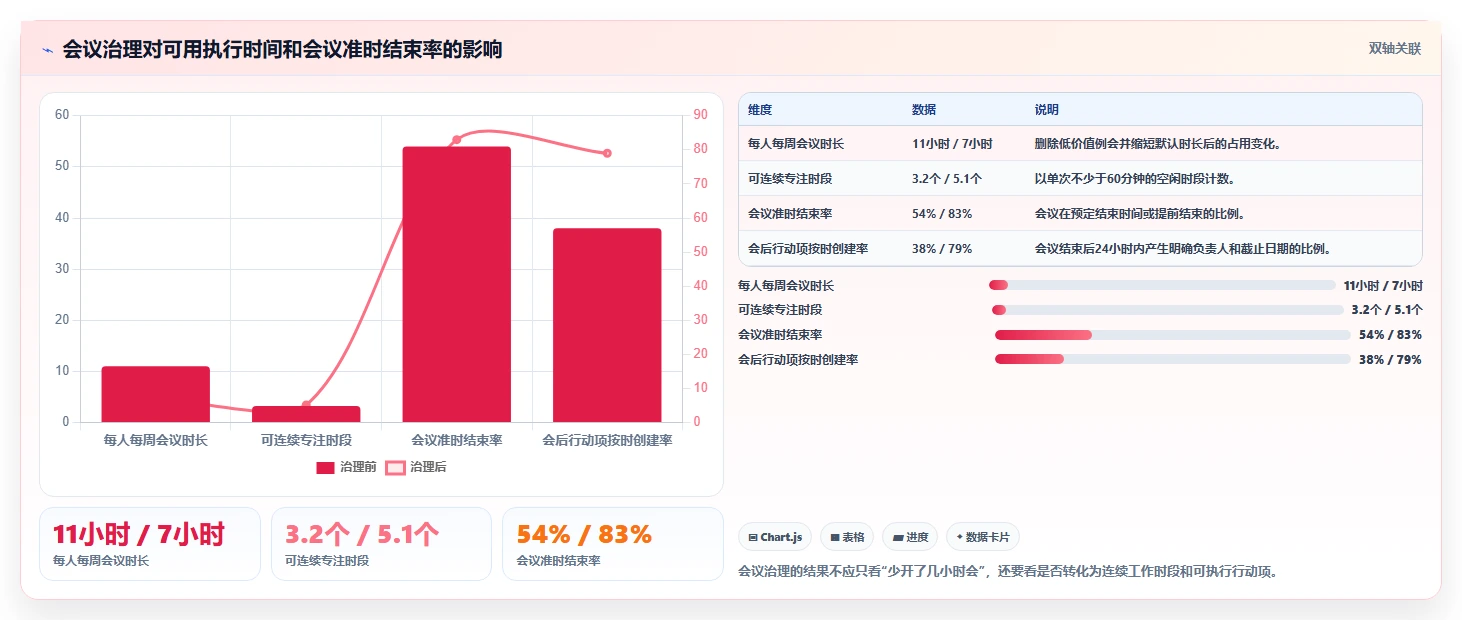Toggle the 治理后 legend item
Viewport: 1462px width, 620px height.
click(x=416, y=467)
